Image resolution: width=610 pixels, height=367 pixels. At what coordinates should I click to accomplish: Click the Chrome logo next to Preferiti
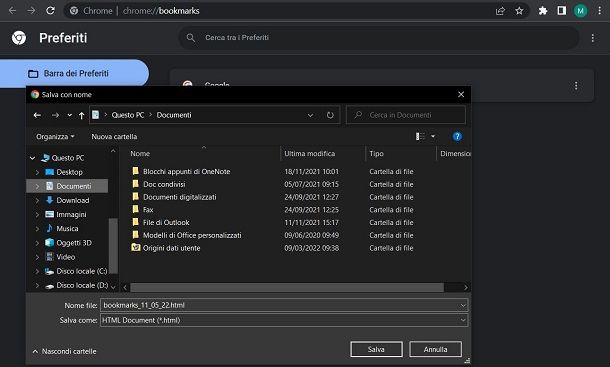19,38
